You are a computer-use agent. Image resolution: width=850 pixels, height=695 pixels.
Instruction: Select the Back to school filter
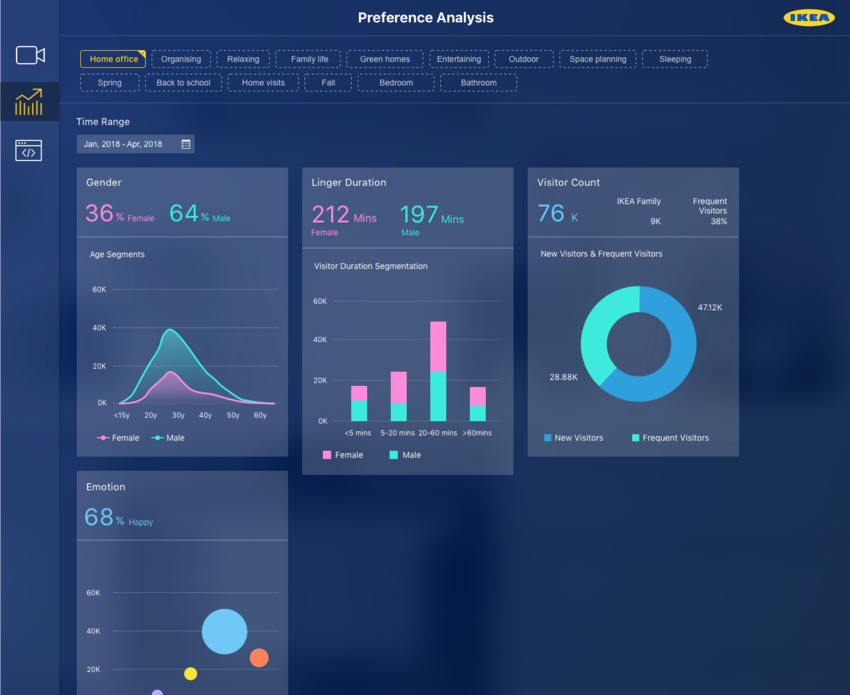(x=183, y=82)
